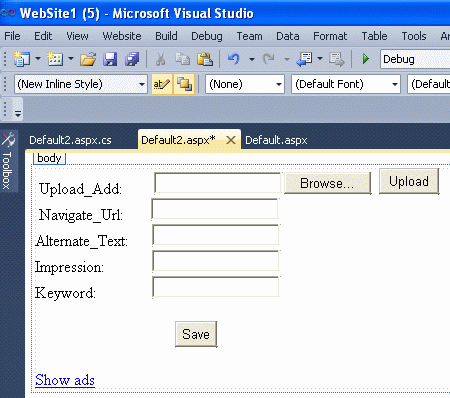Select the Upload_Add: label text
This screenshot has height=398, width=450.
80,189
